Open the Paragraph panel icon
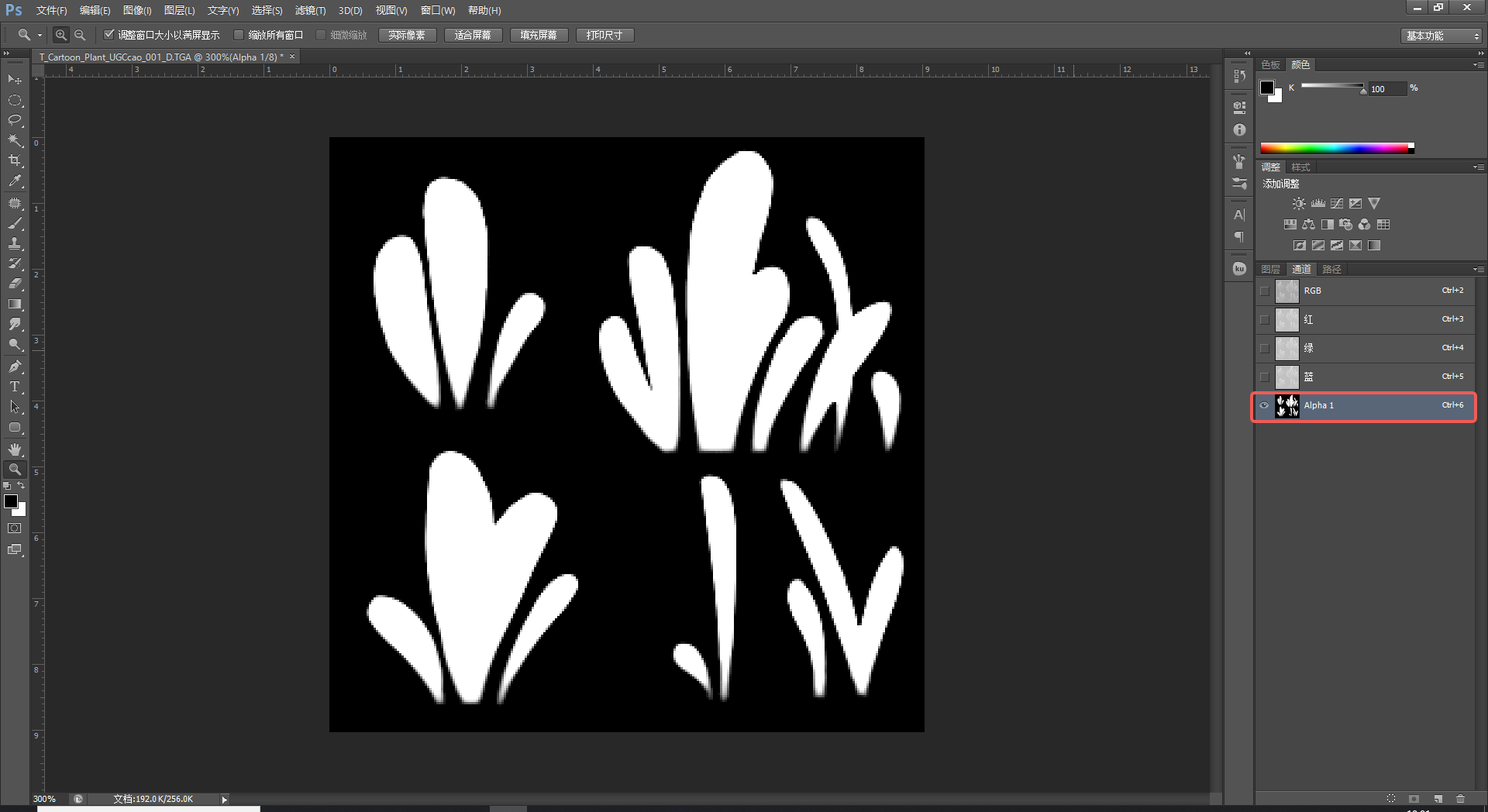This screenshot has height=812, width=1488. (x=1239, y=237)
